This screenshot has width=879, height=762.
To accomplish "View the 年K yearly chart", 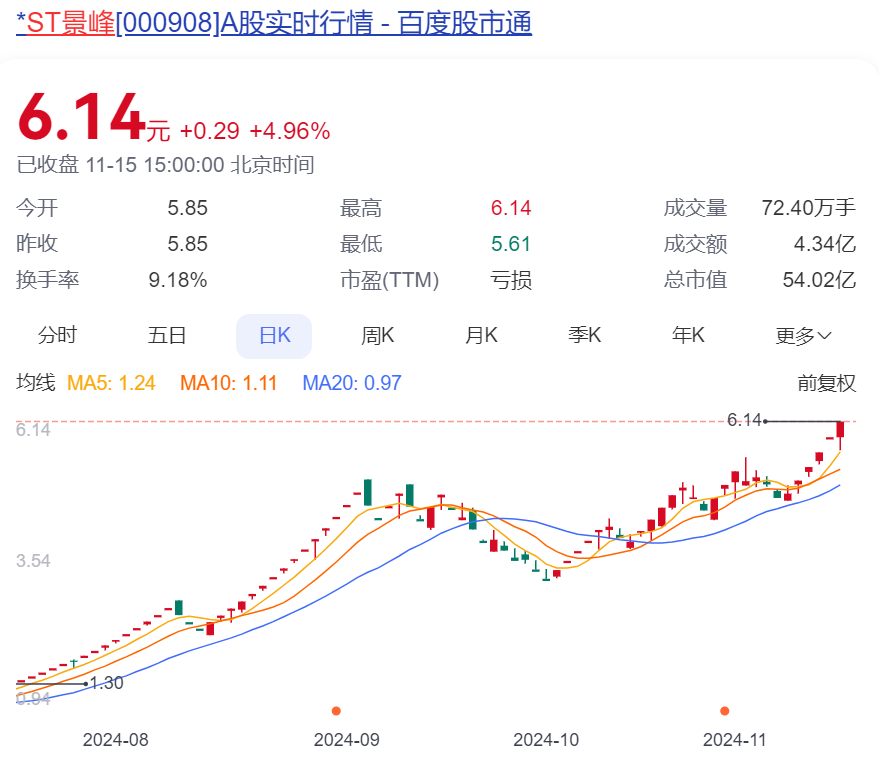I will click(688, 336).
